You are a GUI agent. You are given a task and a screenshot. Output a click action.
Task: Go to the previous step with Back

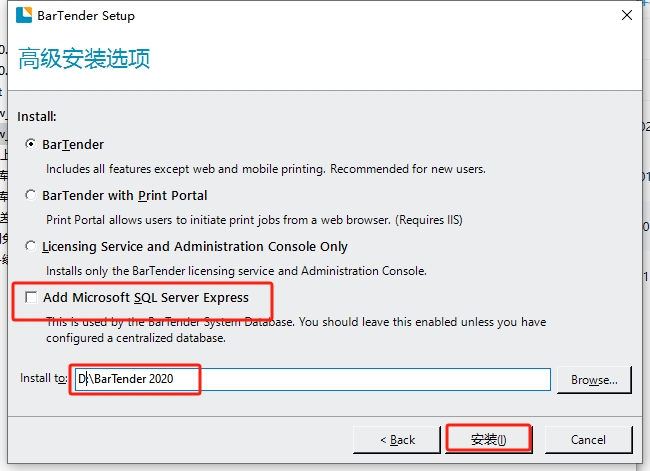[x=397, y=439]
